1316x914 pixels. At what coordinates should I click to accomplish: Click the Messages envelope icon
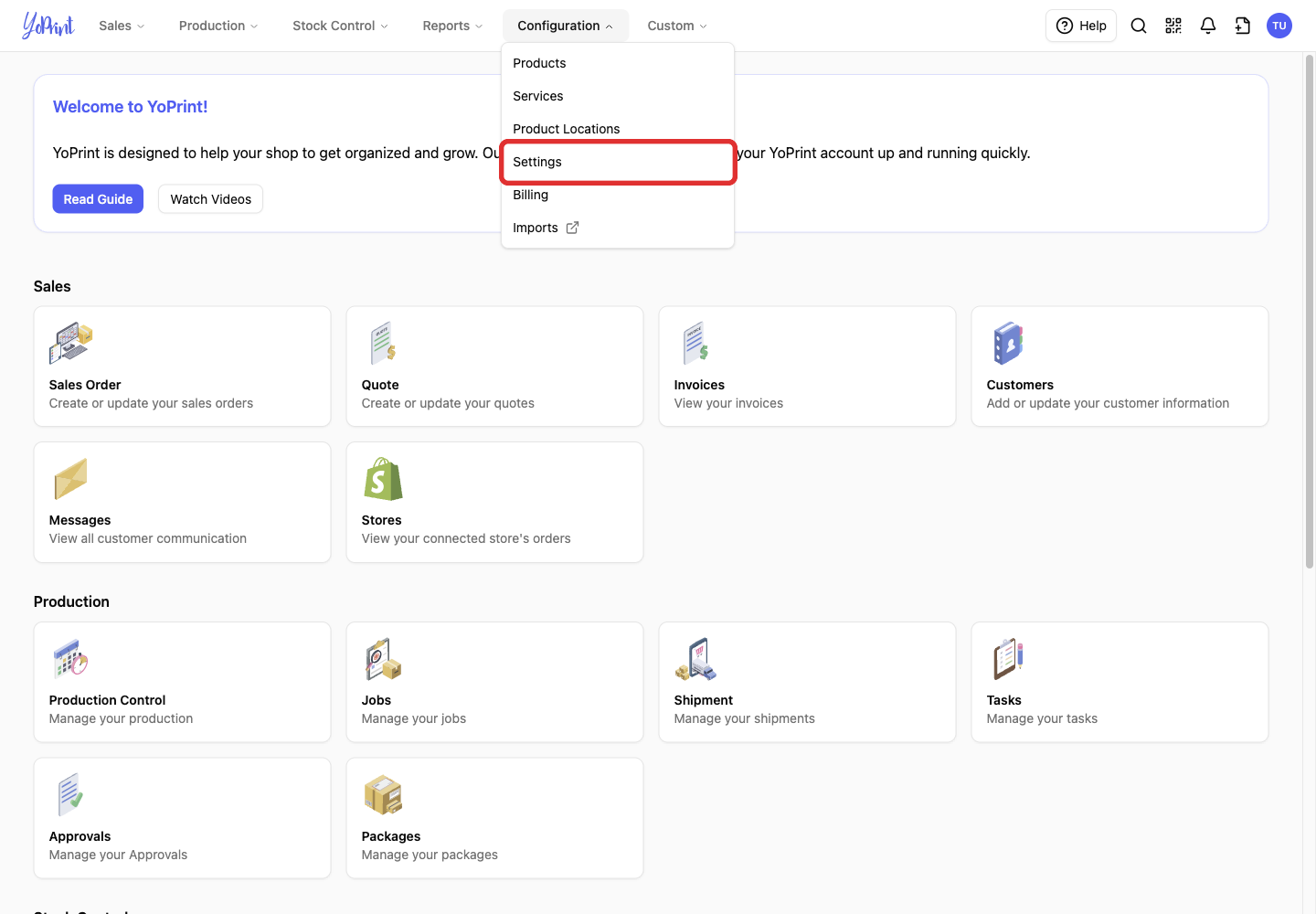click(70, 479)
